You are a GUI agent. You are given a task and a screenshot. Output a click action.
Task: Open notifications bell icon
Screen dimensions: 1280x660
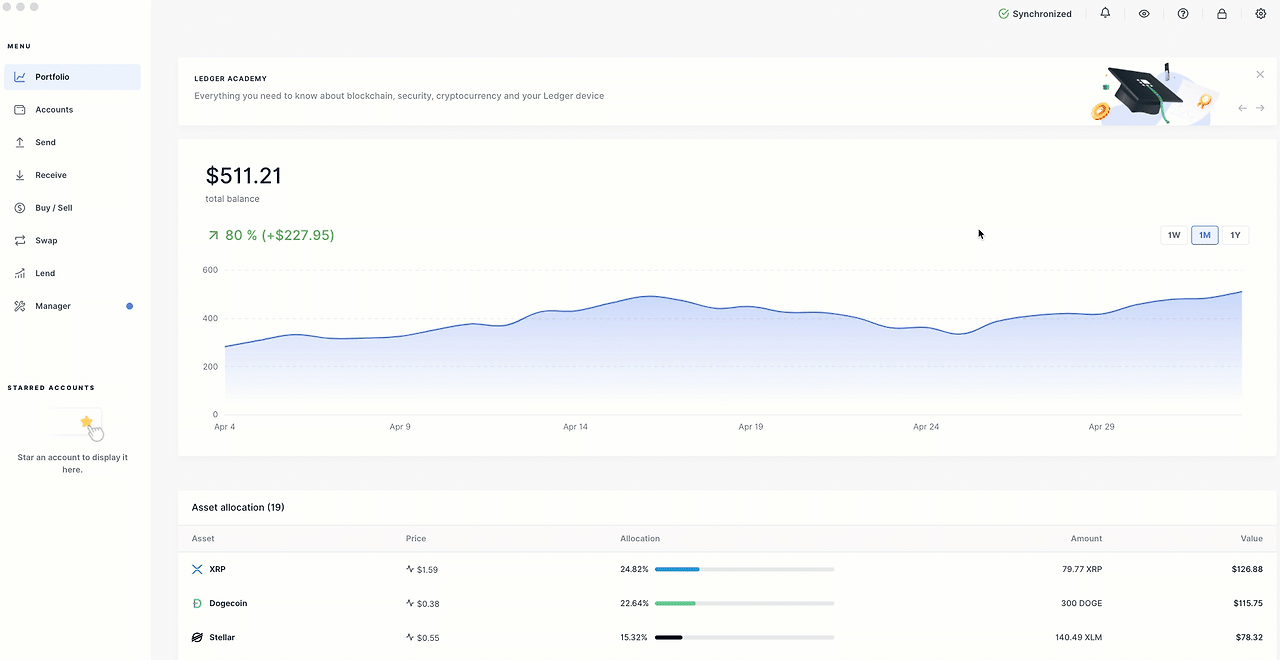point(1105,14)
